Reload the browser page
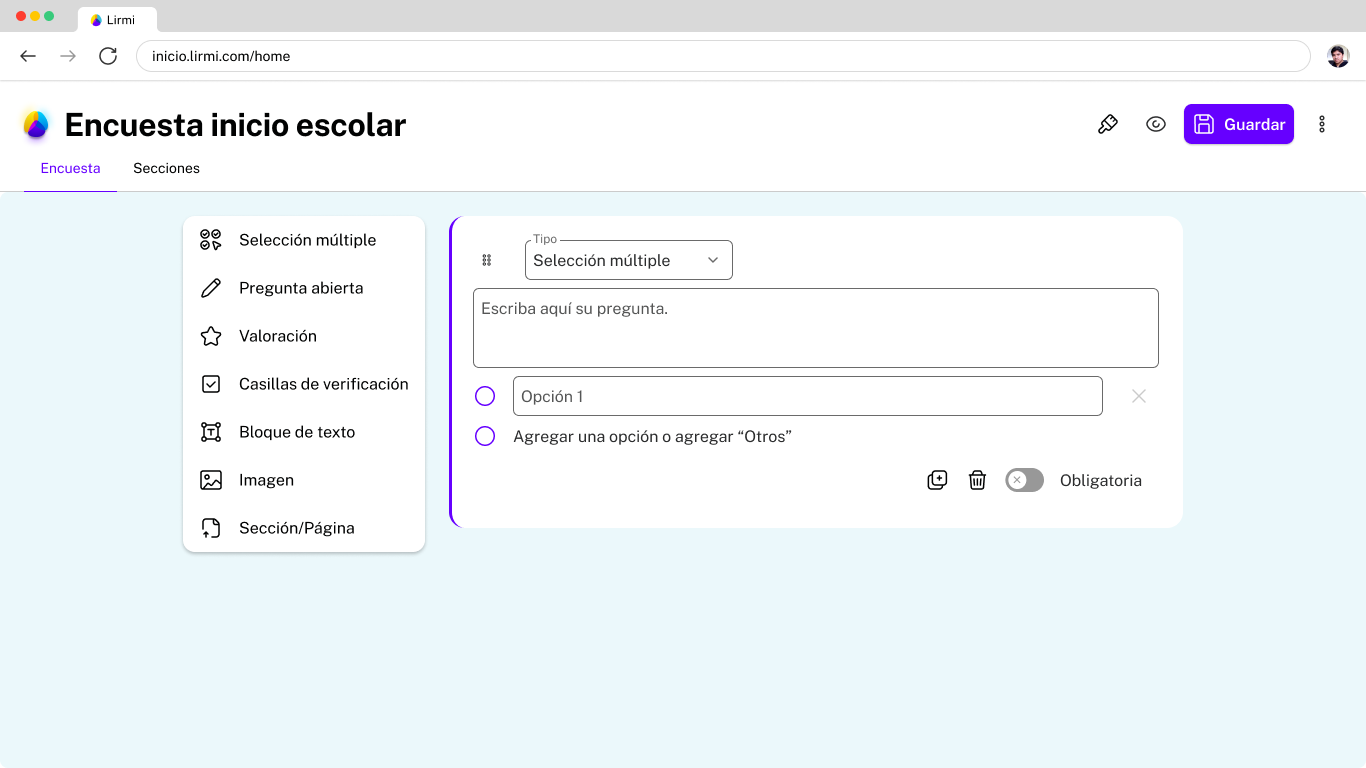 pos(108,56)
